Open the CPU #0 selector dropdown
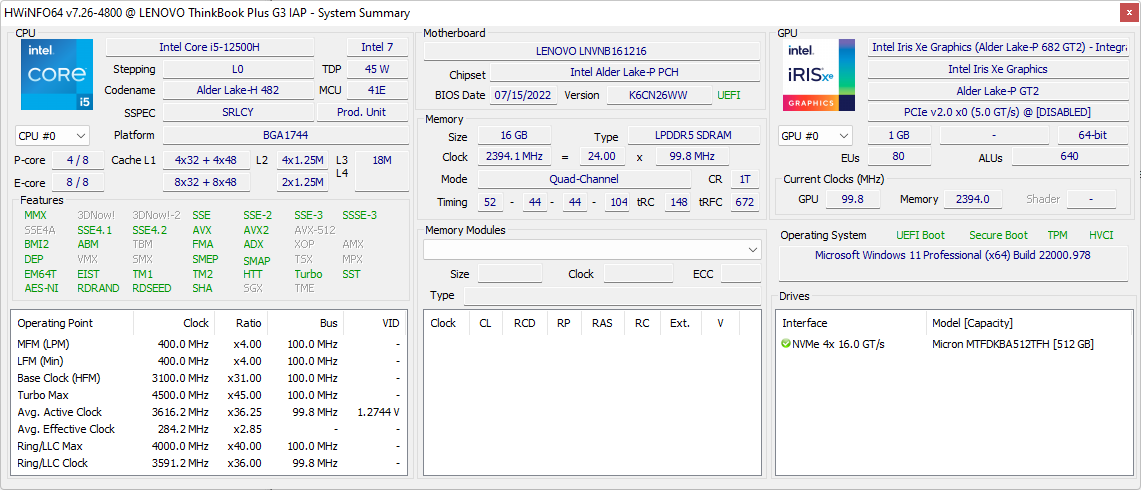 (x=52, y=135)
